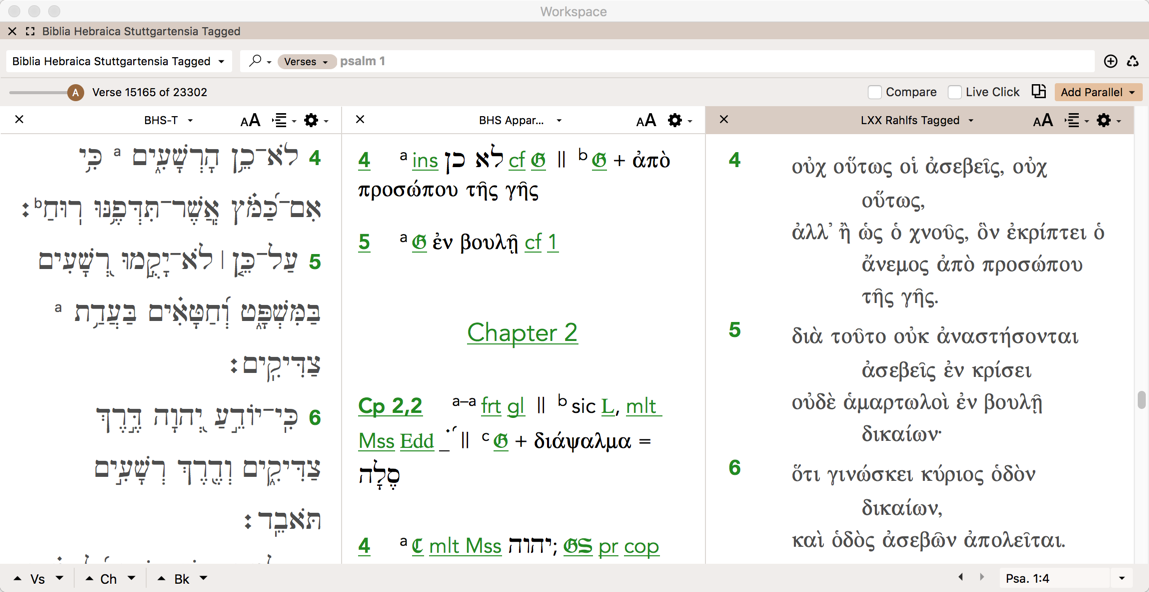The image size is (1149, 592).
Task: Close the LXX Rahlfs Tagged pane
Action: point(723,120)
